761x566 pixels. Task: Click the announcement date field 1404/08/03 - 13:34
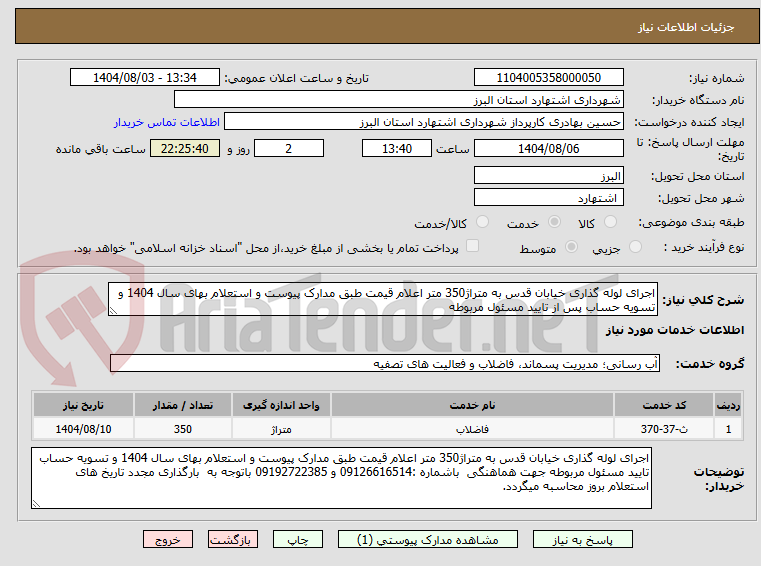(145, 77)
